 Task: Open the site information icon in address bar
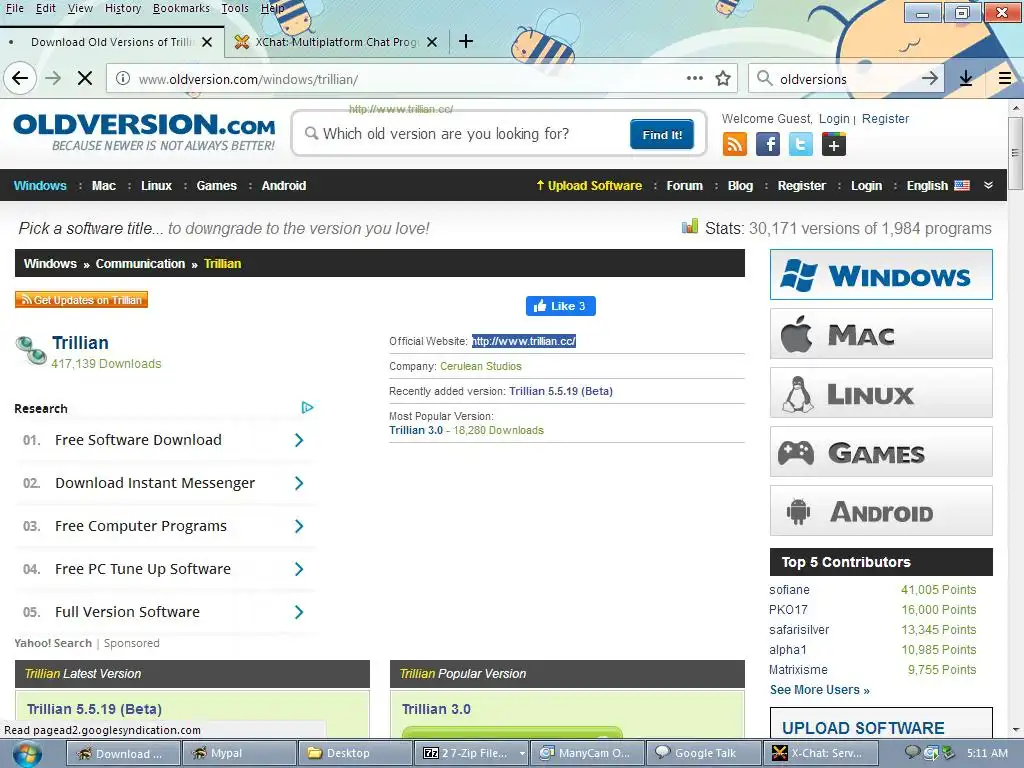[122, 78]
